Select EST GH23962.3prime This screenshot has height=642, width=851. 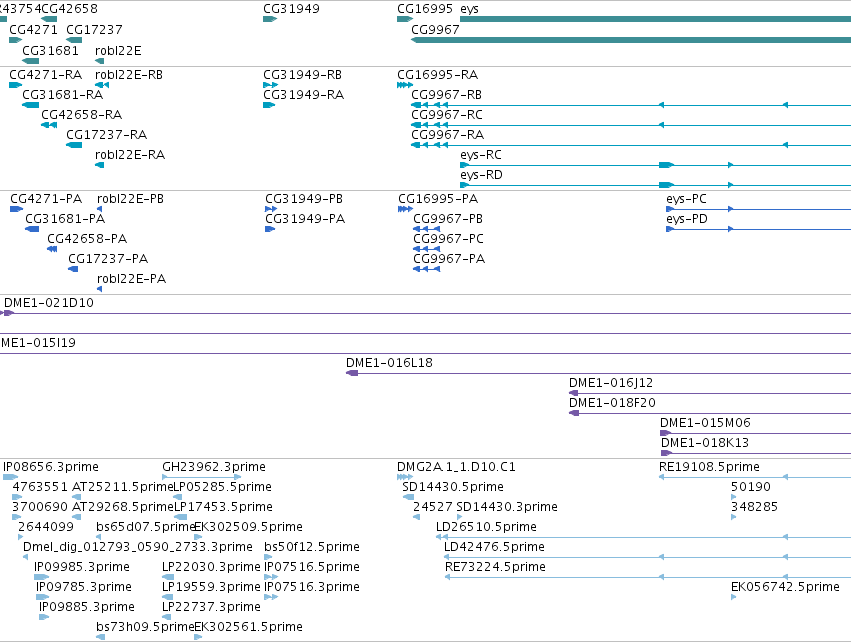point(214,467)
